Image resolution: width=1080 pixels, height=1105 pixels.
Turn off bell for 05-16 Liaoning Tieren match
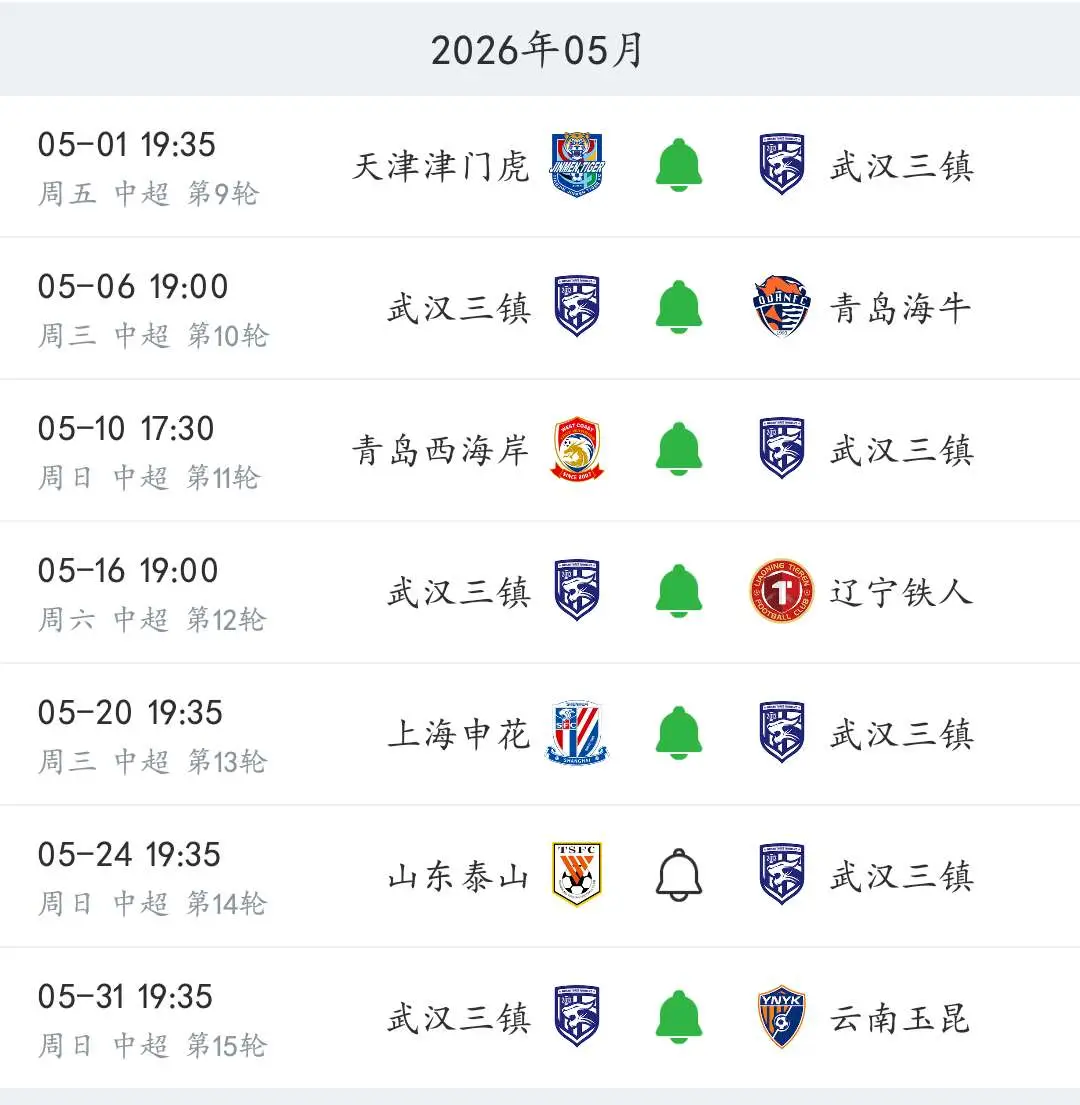click(678, 591)
